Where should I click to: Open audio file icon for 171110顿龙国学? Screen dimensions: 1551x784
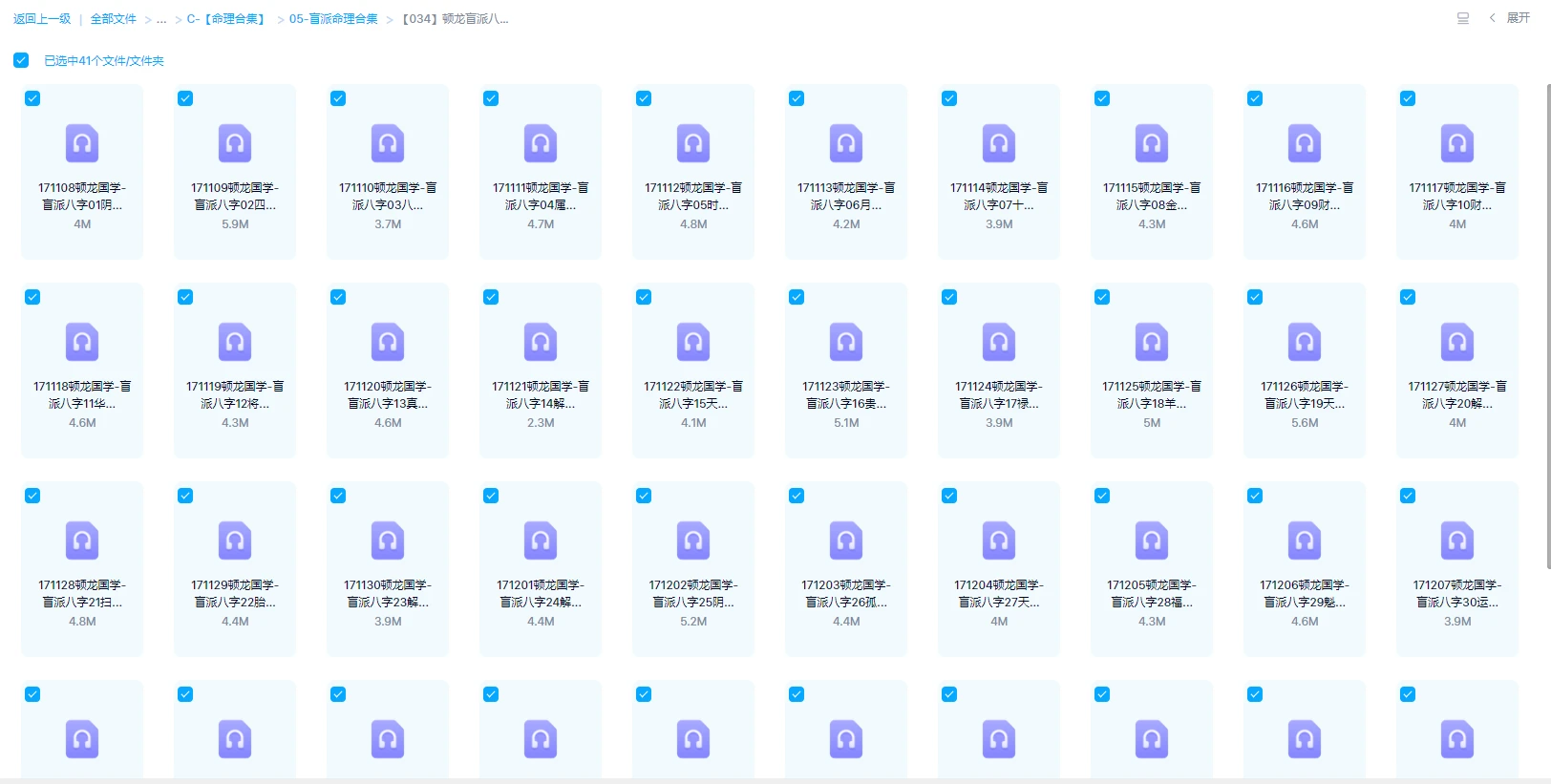point(388,143)
